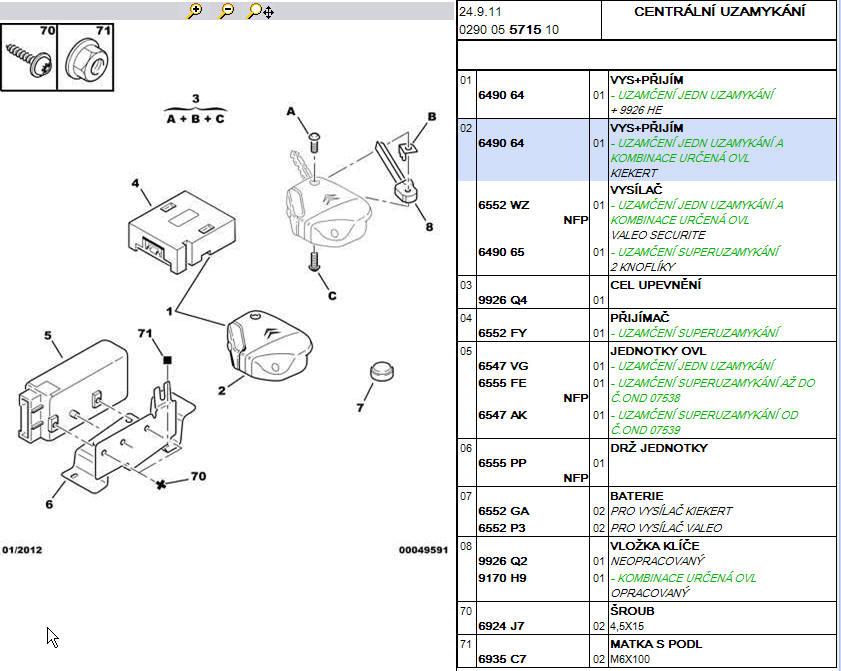Viewport: 841px width, 671px height.
Task: Click the VYSÍLAČ heading
Action: click(x=636, y=190)
